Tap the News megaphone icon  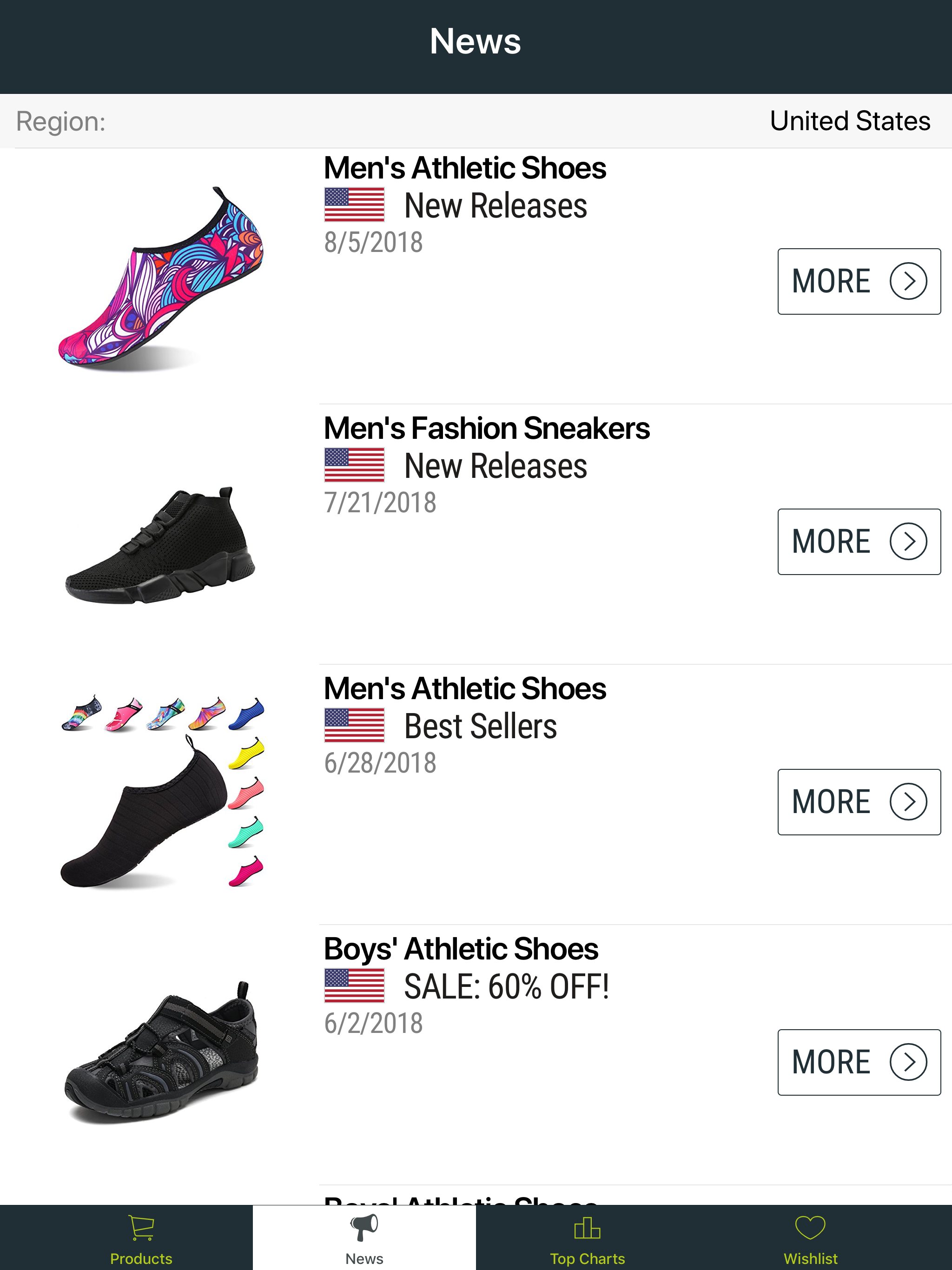364,1228
